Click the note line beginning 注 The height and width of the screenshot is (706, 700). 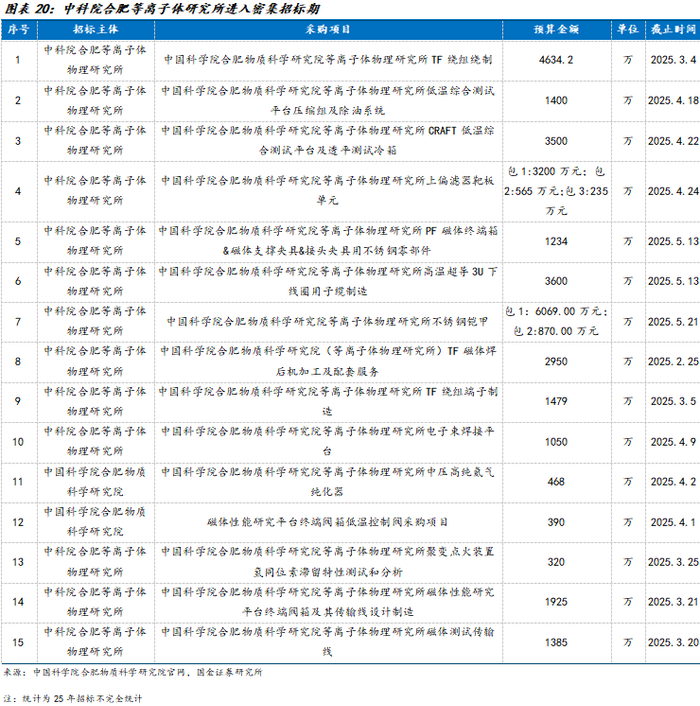coord(73,699)
